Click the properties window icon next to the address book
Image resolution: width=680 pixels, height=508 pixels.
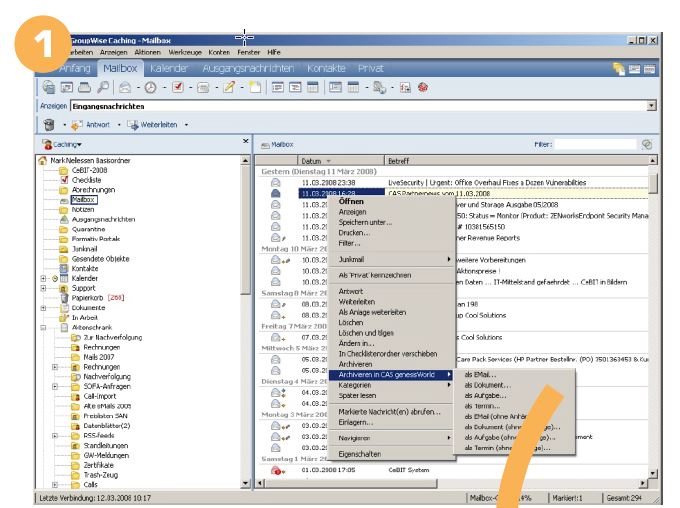click(66, 88)
